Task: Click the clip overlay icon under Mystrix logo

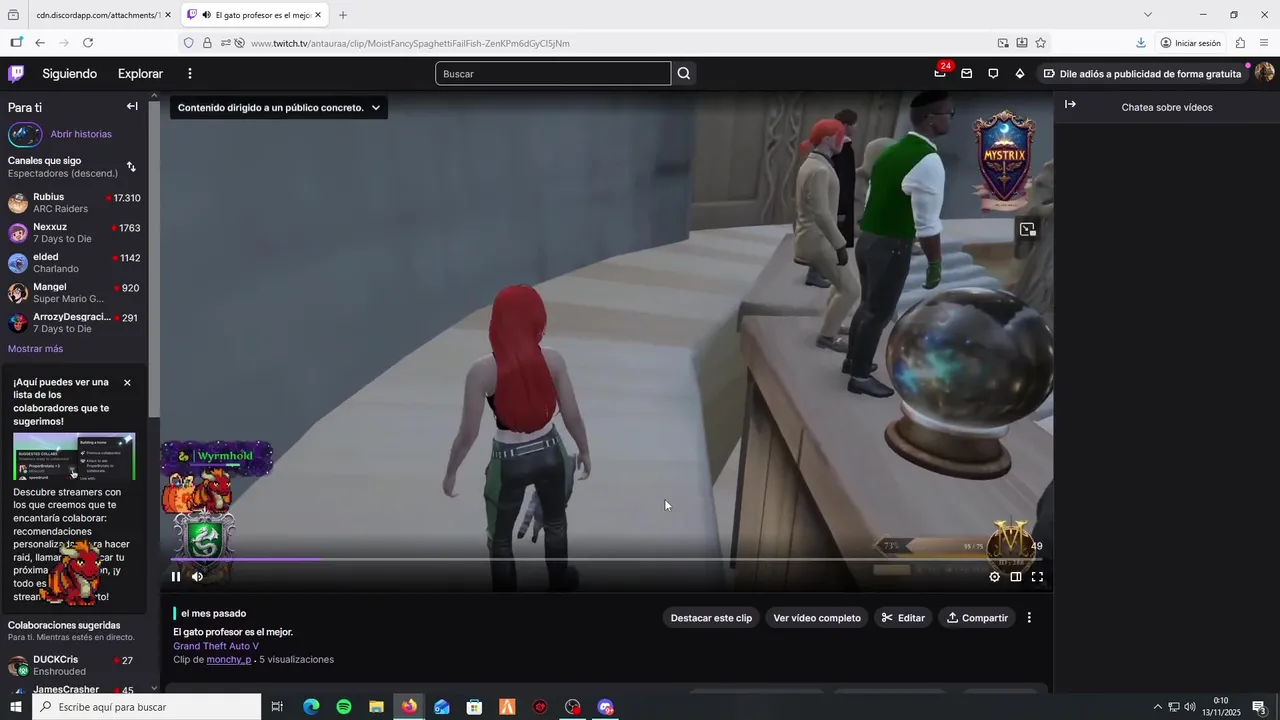Action: [1027, 230]
